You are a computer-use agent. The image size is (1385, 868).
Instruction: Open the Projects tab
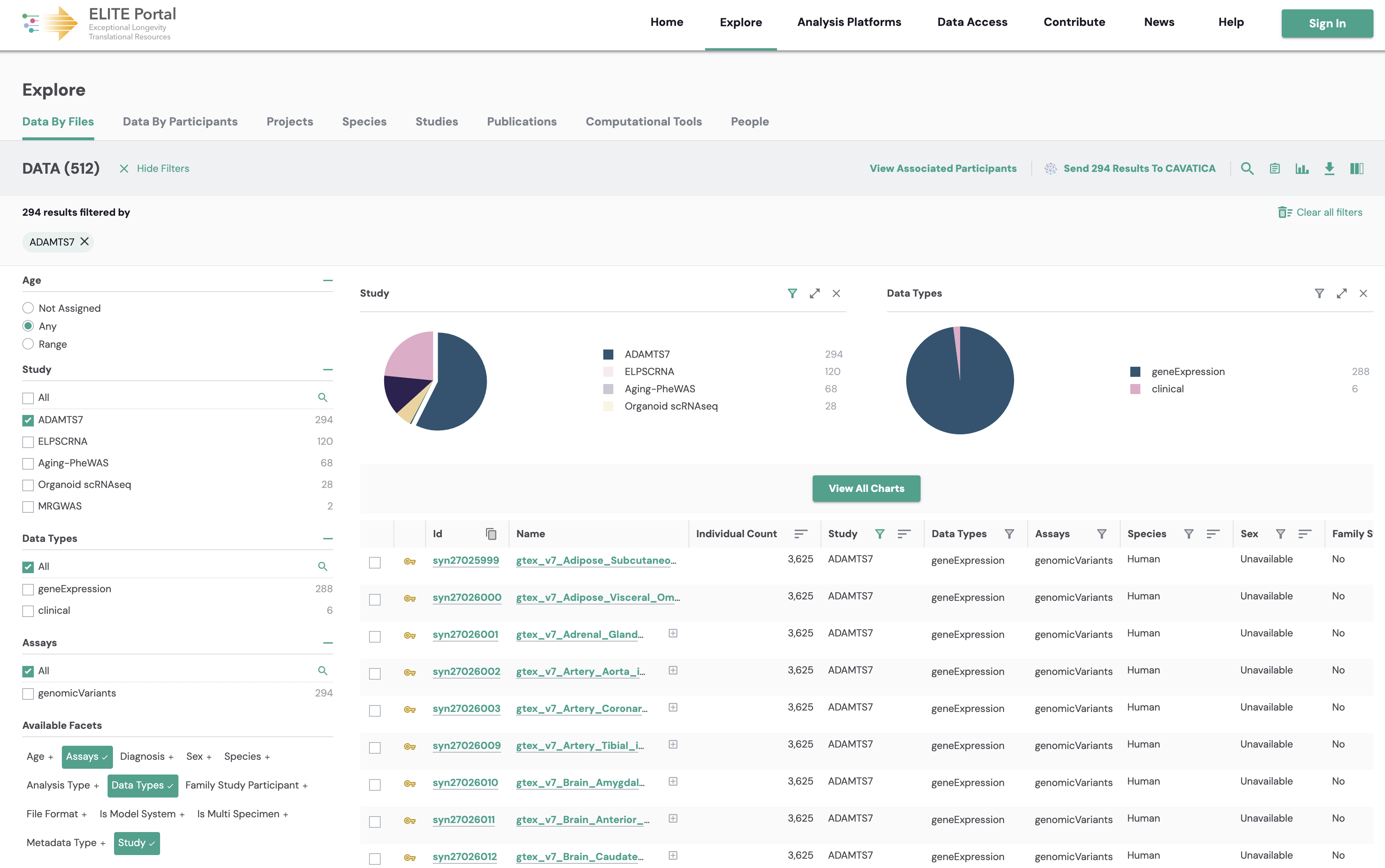pos(289,122)
